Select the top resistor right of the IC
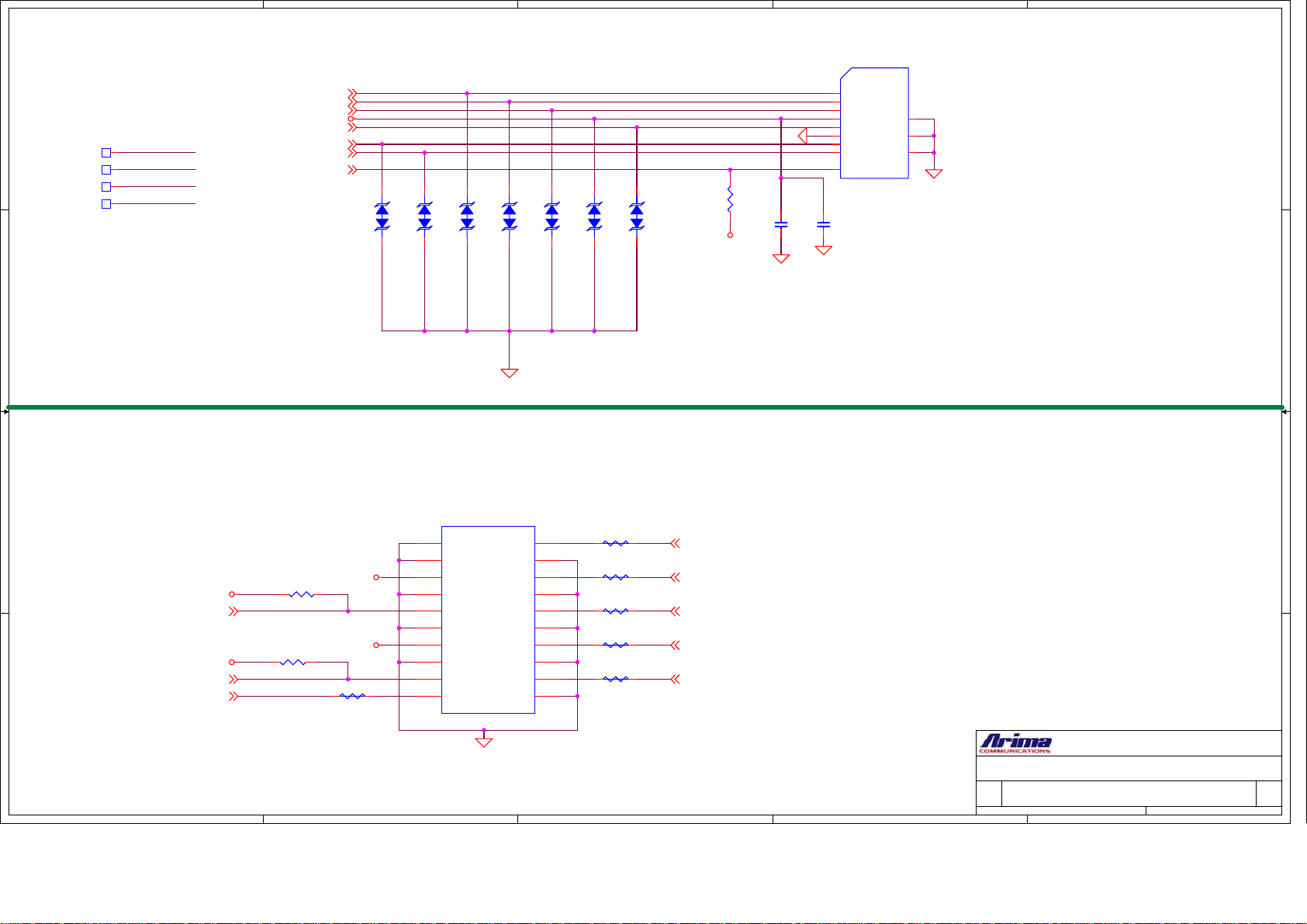This screenshot has width=1307, height=924. pyautogui.click(x=615, y=544)
